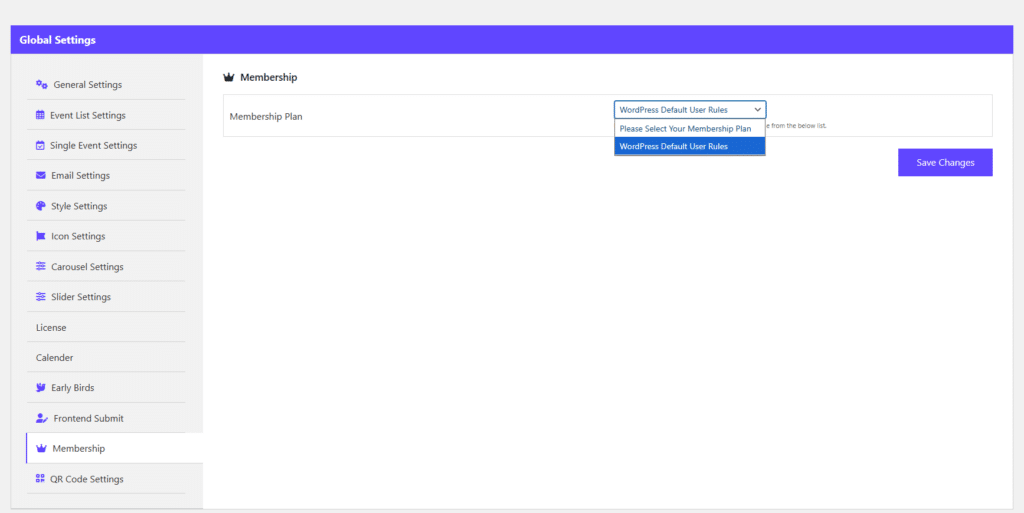
Task: Click the Slider Settings sliders icon
Action: [x=40, y=296]
